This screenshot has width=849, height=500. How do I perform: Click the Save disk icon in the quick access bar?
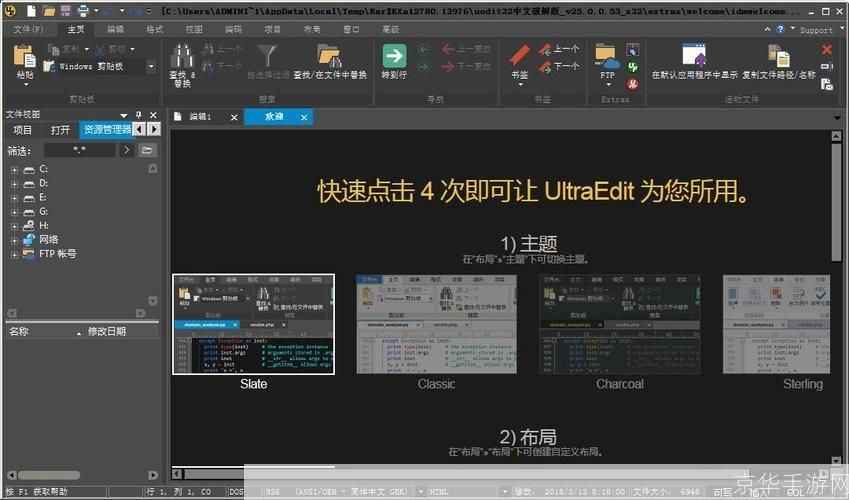pos(66,10)
